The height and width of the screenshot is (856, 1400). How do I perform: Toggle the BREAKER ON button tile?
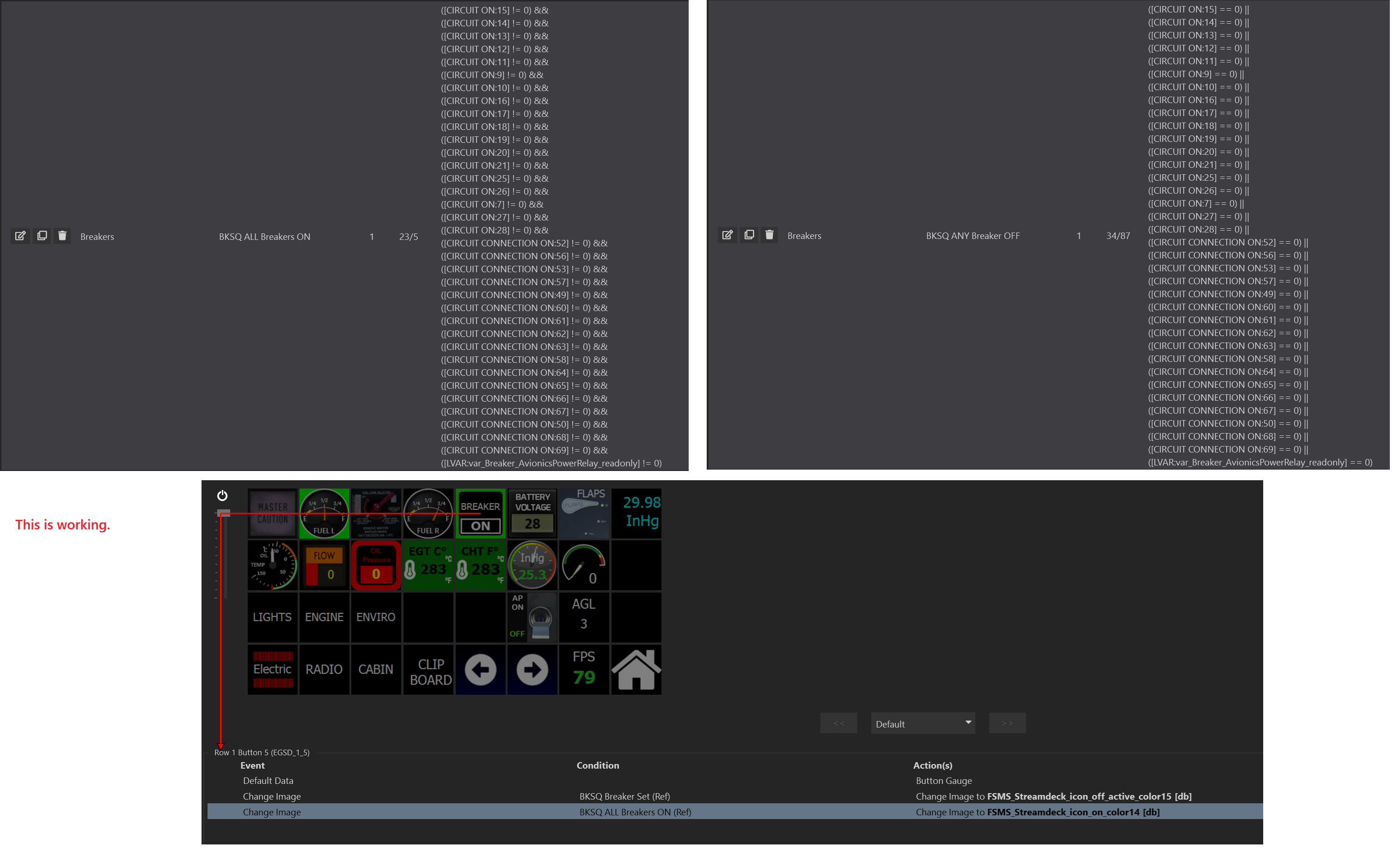pos(480,512)
